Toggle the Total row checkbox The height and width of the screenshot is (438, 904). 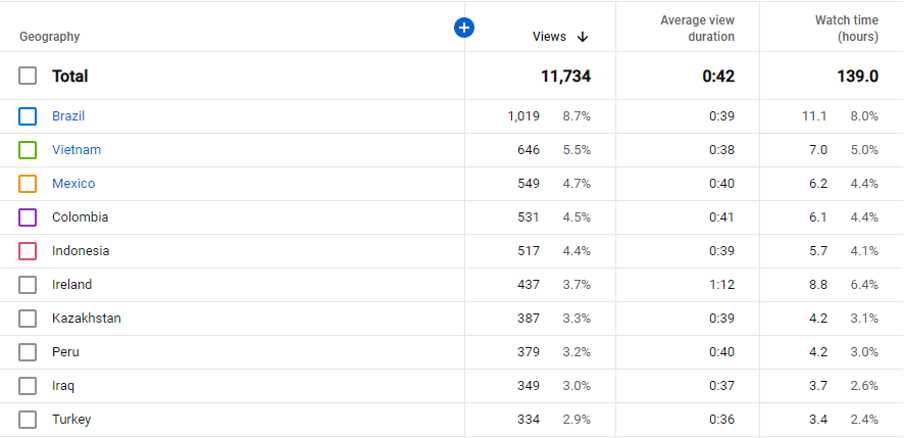tap(27, 76)
